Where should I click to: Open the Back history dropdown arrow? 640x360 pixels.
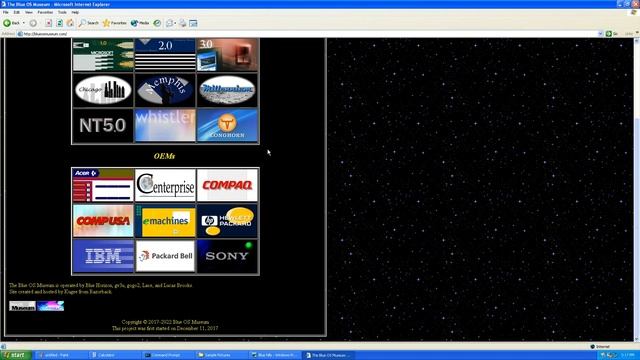click(24, 23)
